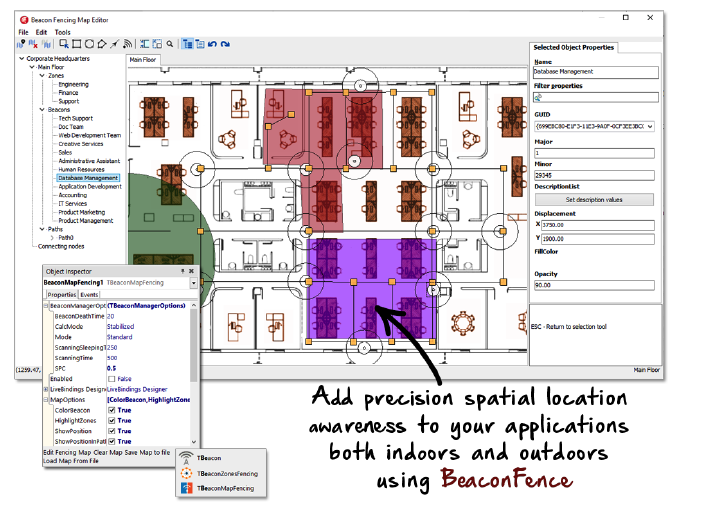Select Database Management beacon in tree
Image resolution: width=705 pixels, height=522 pixels.
coord(88,178)
